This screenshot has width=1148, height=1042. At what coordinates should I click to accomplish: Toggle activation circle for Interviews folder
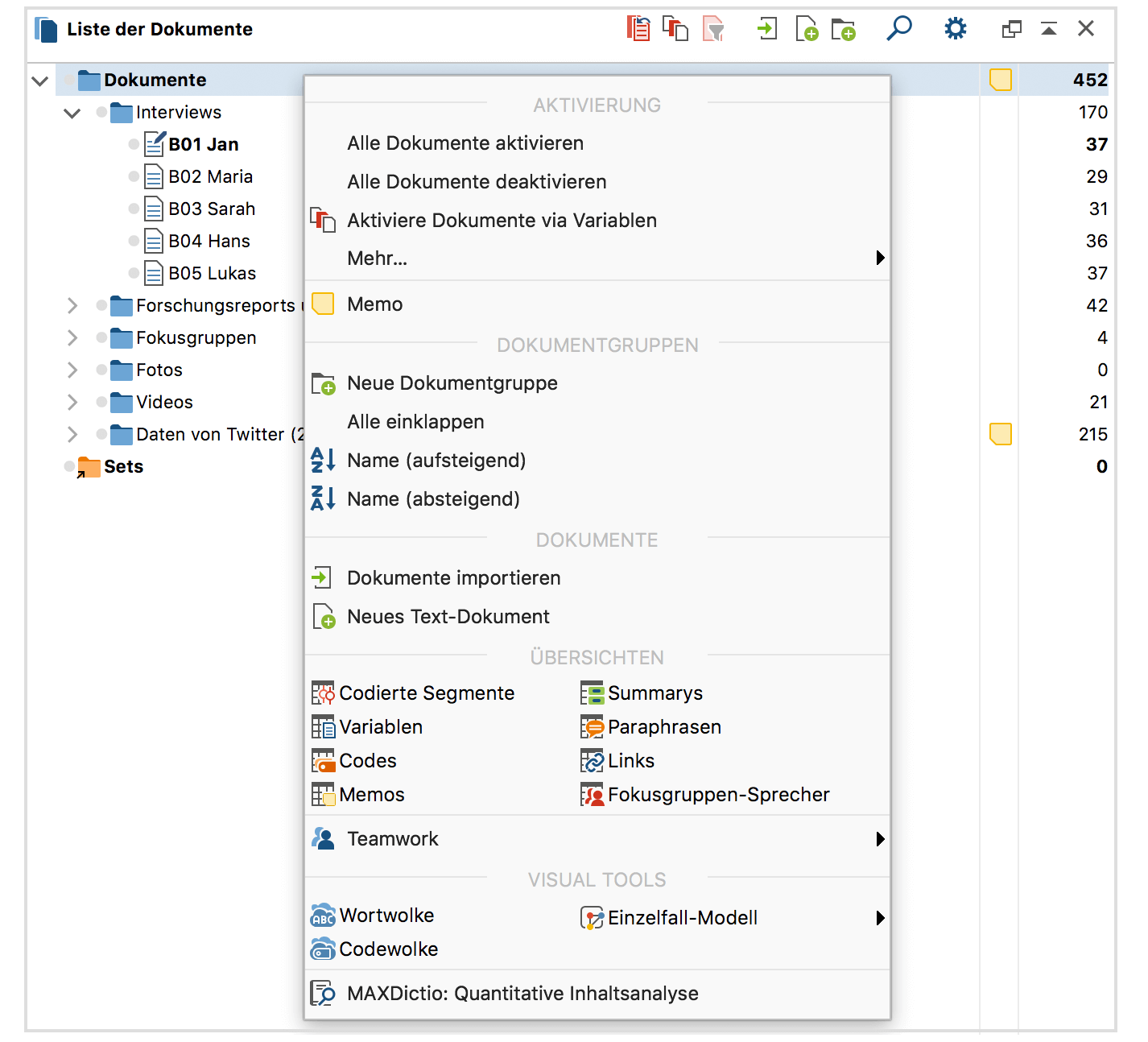coord(101,112)
